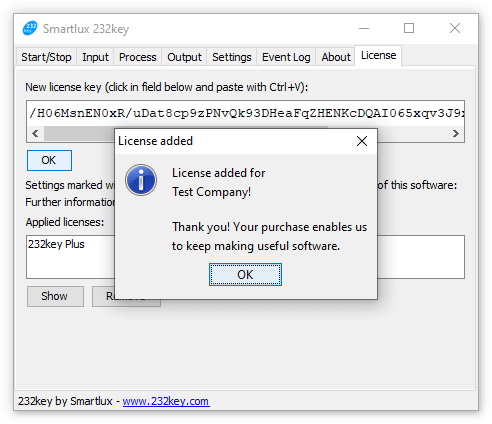
Task: Click the blue information icon in dialog
Action: point(141,180)
